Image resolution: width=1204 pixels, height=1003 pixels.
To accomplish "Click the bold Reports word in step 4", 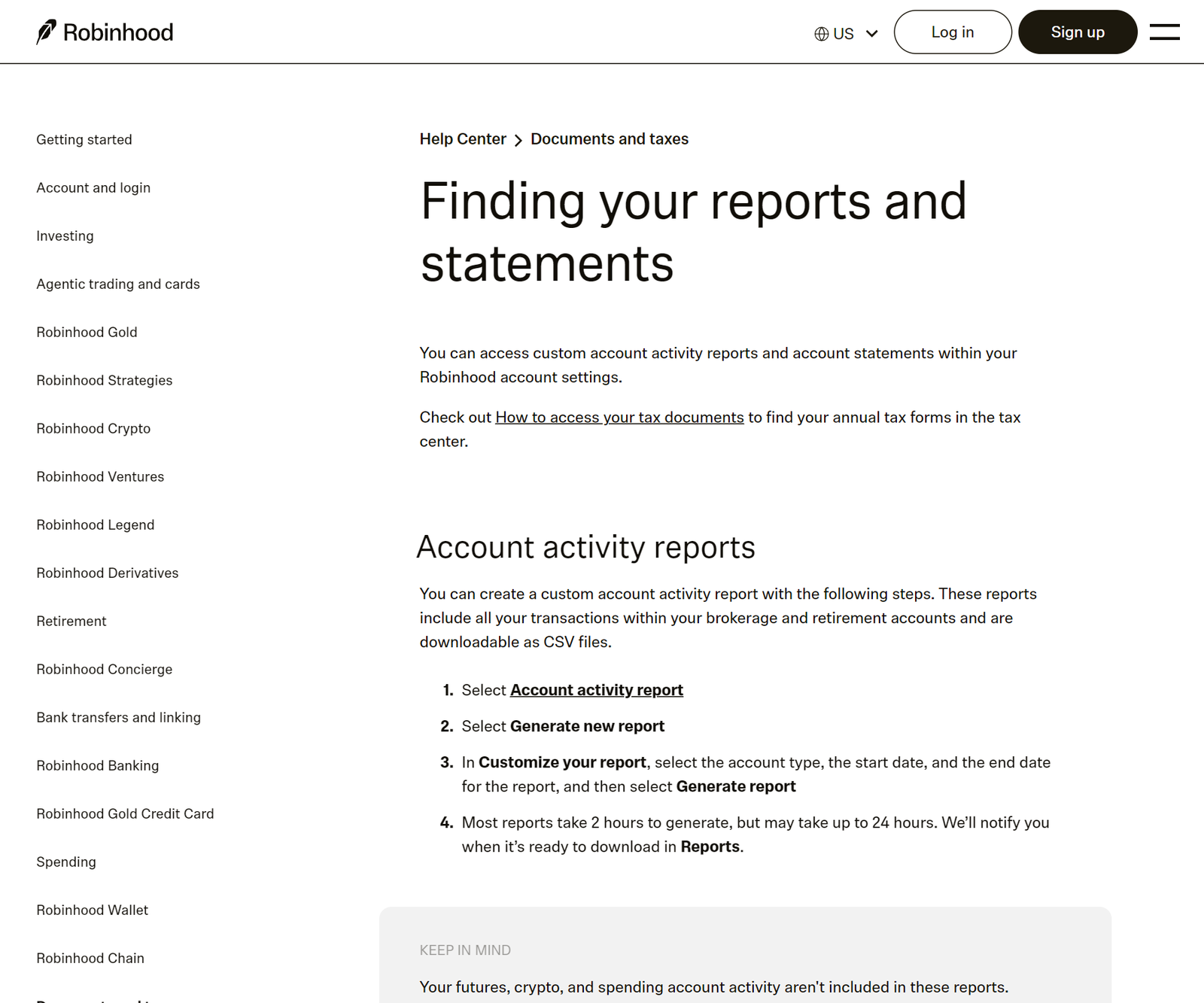I will (x=710, y=846).
